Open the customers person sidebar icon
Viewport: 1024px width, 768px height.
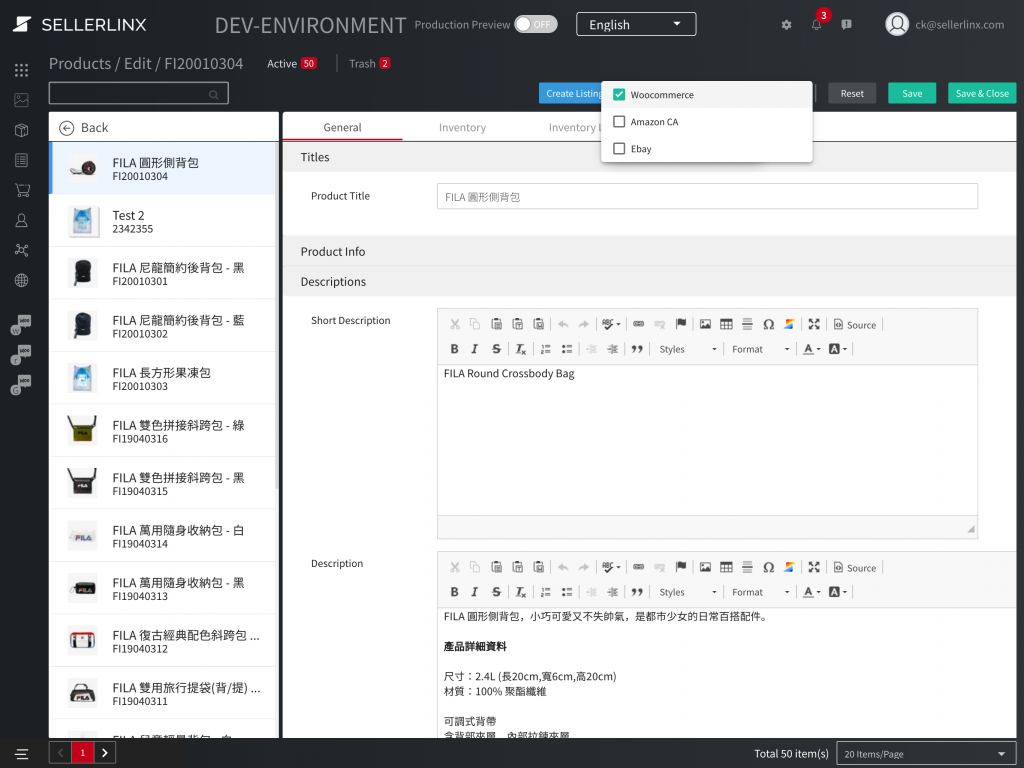click(22, 220)
